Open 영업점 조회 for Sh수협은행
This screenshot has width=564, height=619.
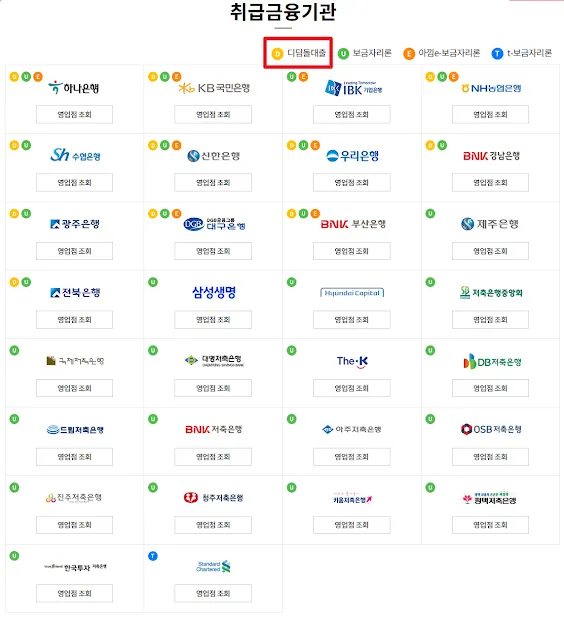(75, 182)
